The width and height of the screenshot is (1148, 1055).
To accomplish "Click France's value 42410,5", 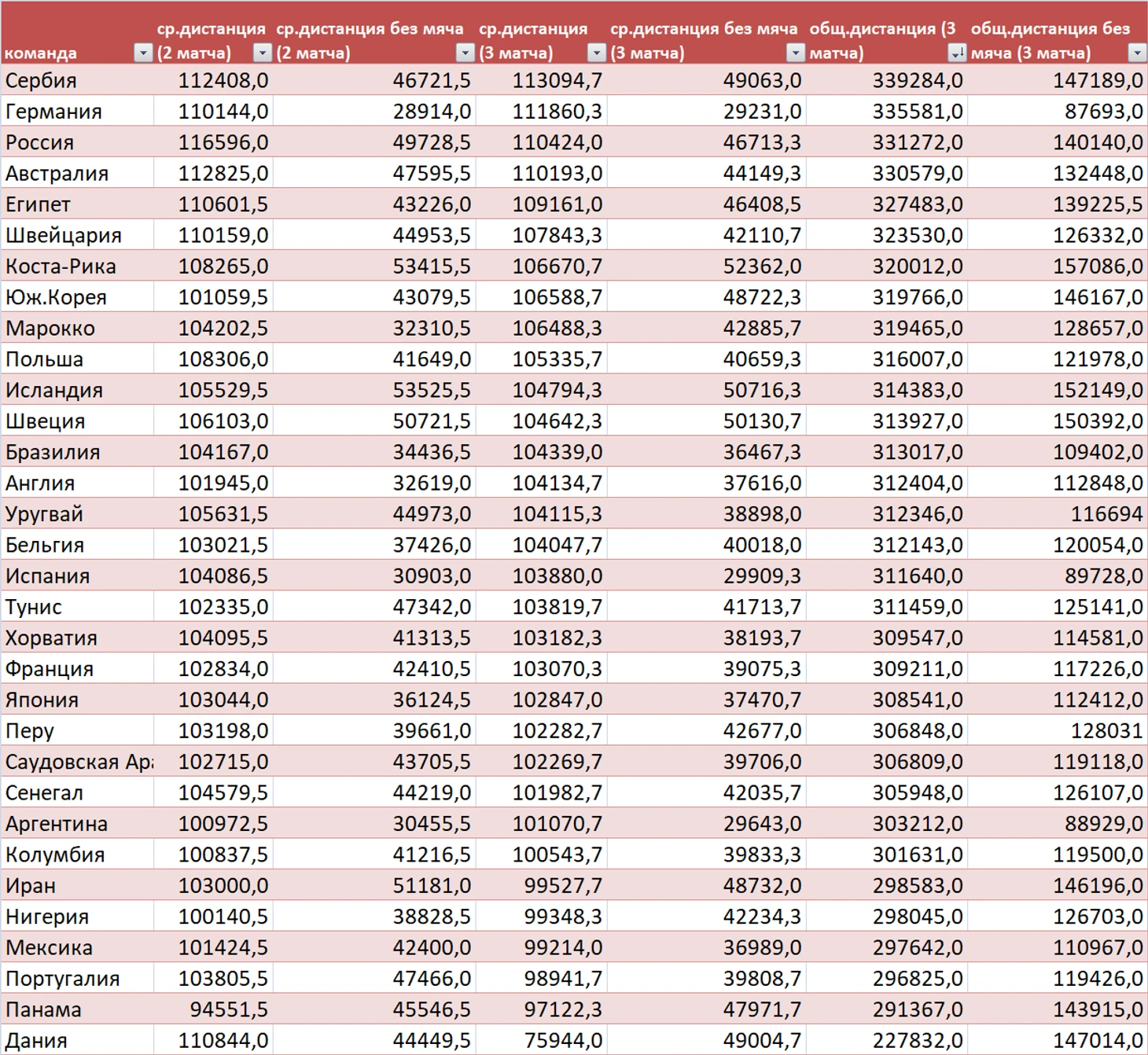I will click(432, 669).
